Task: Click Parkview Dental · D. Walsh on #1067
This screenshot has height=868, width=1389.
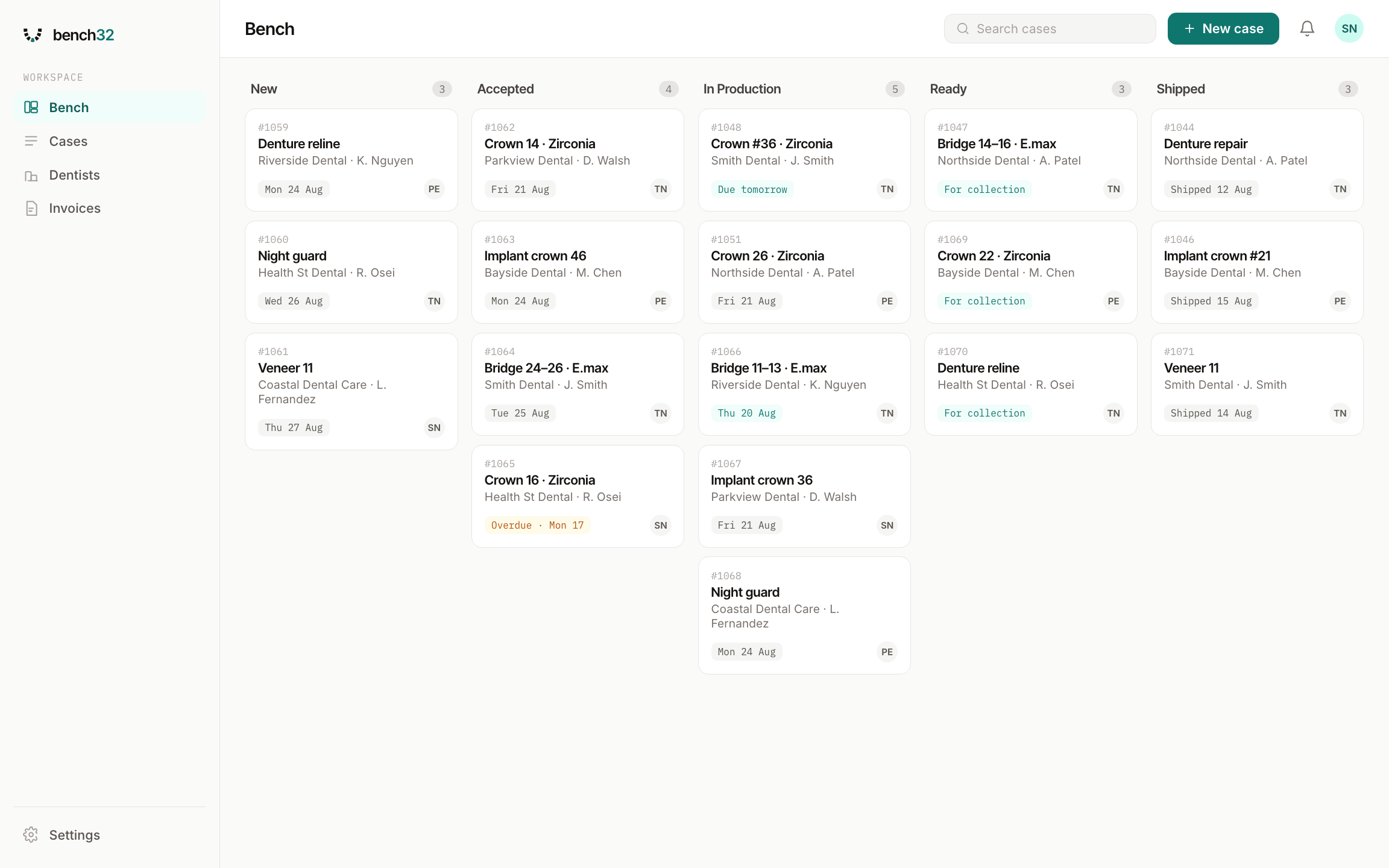Action: click(x=783, y=497)
